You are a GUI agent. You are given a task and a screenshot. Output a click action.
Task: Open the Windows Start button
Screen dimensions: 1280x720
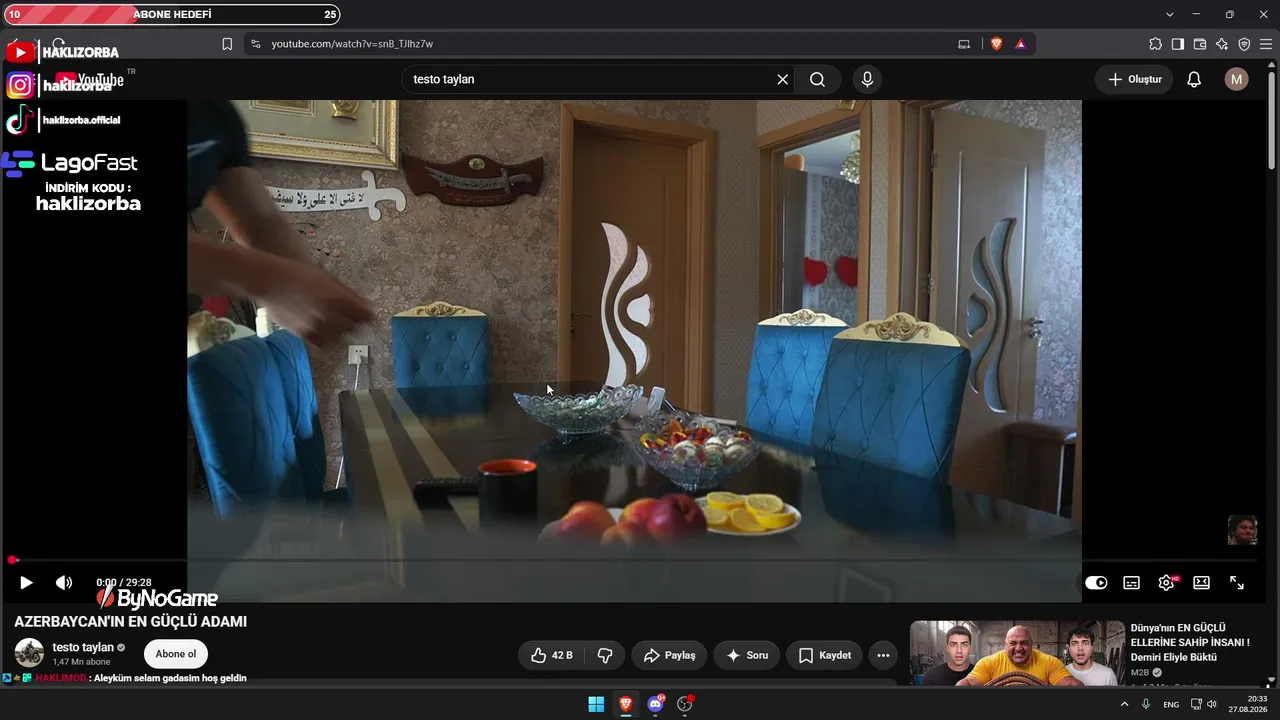[x=596, y=704]
